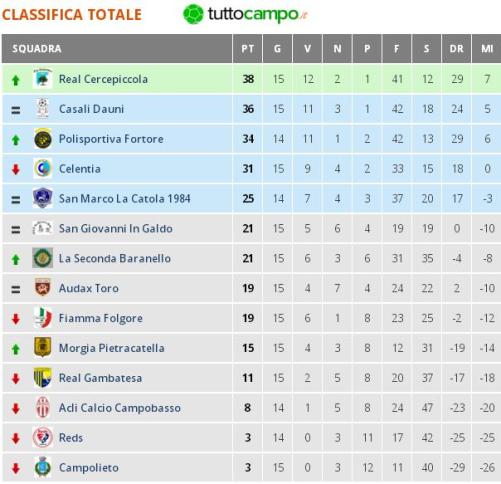The image size is (501, 484).
Task: Click the Real Cercepiccola team crest
Action: pyautogui.click(x=43, y=79)
